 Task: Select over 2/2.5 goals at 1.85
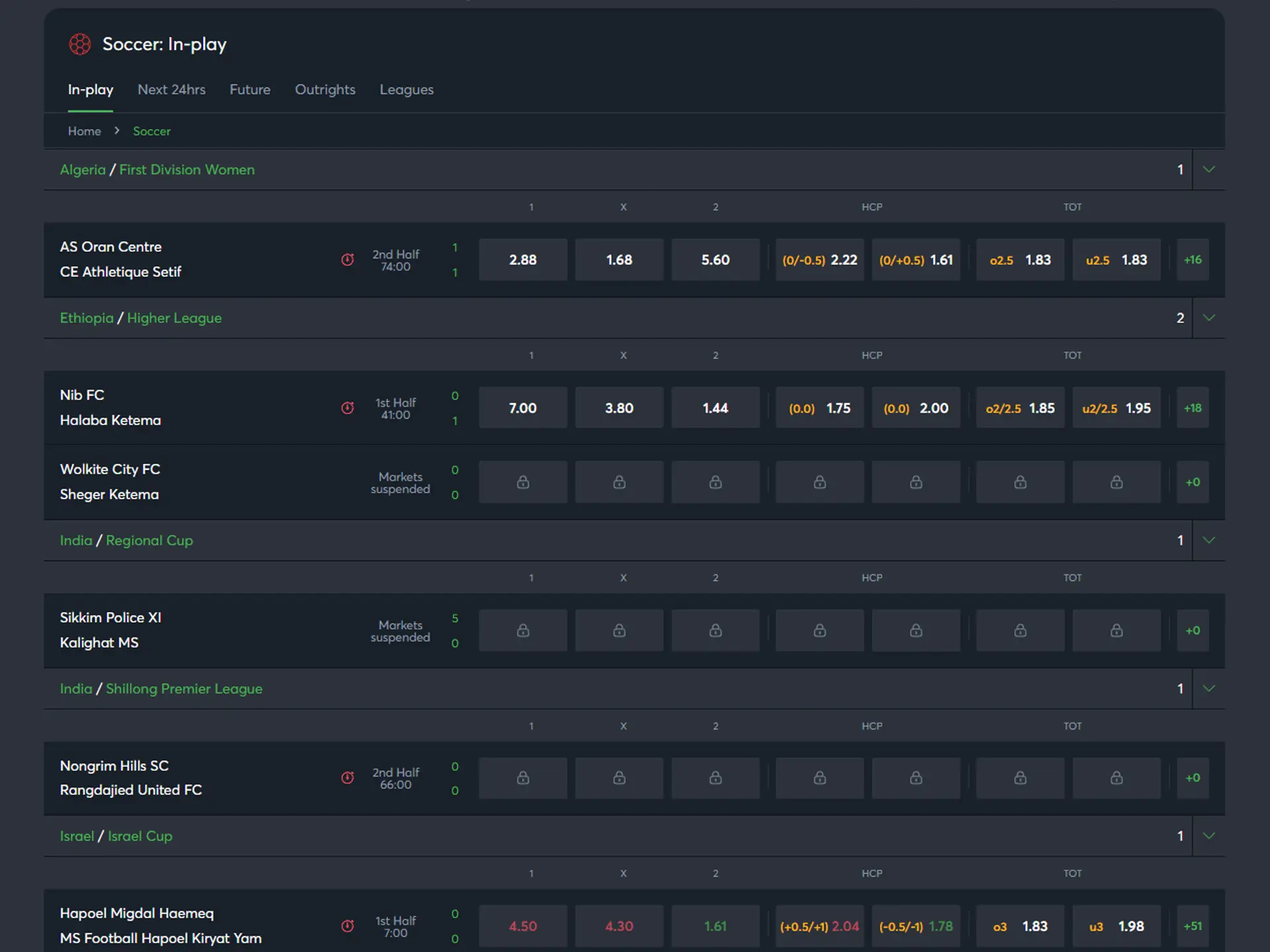(x=1020, y=408)
